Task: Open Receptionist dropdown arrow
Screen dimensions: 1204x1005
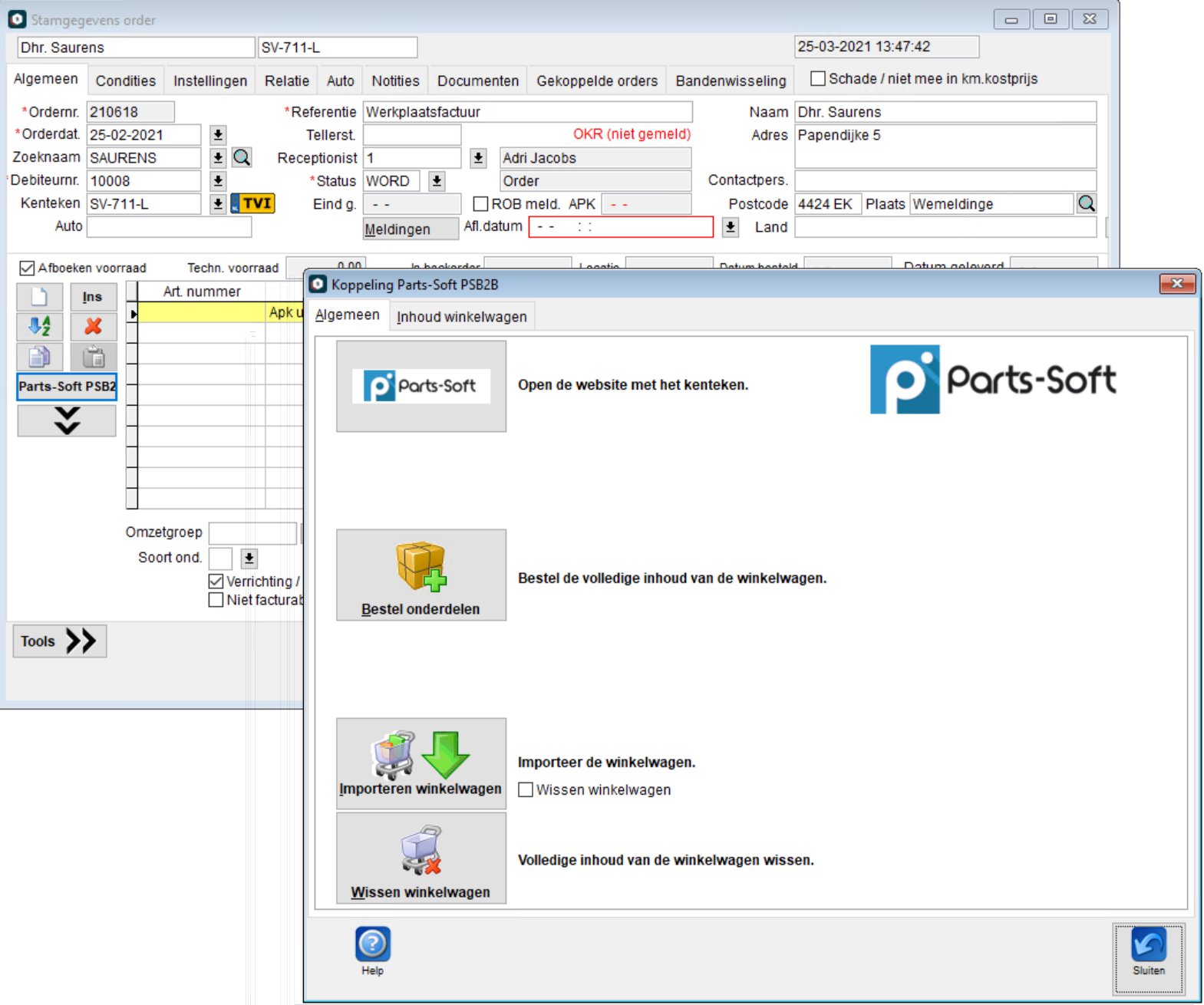Action: pos(478,157)
